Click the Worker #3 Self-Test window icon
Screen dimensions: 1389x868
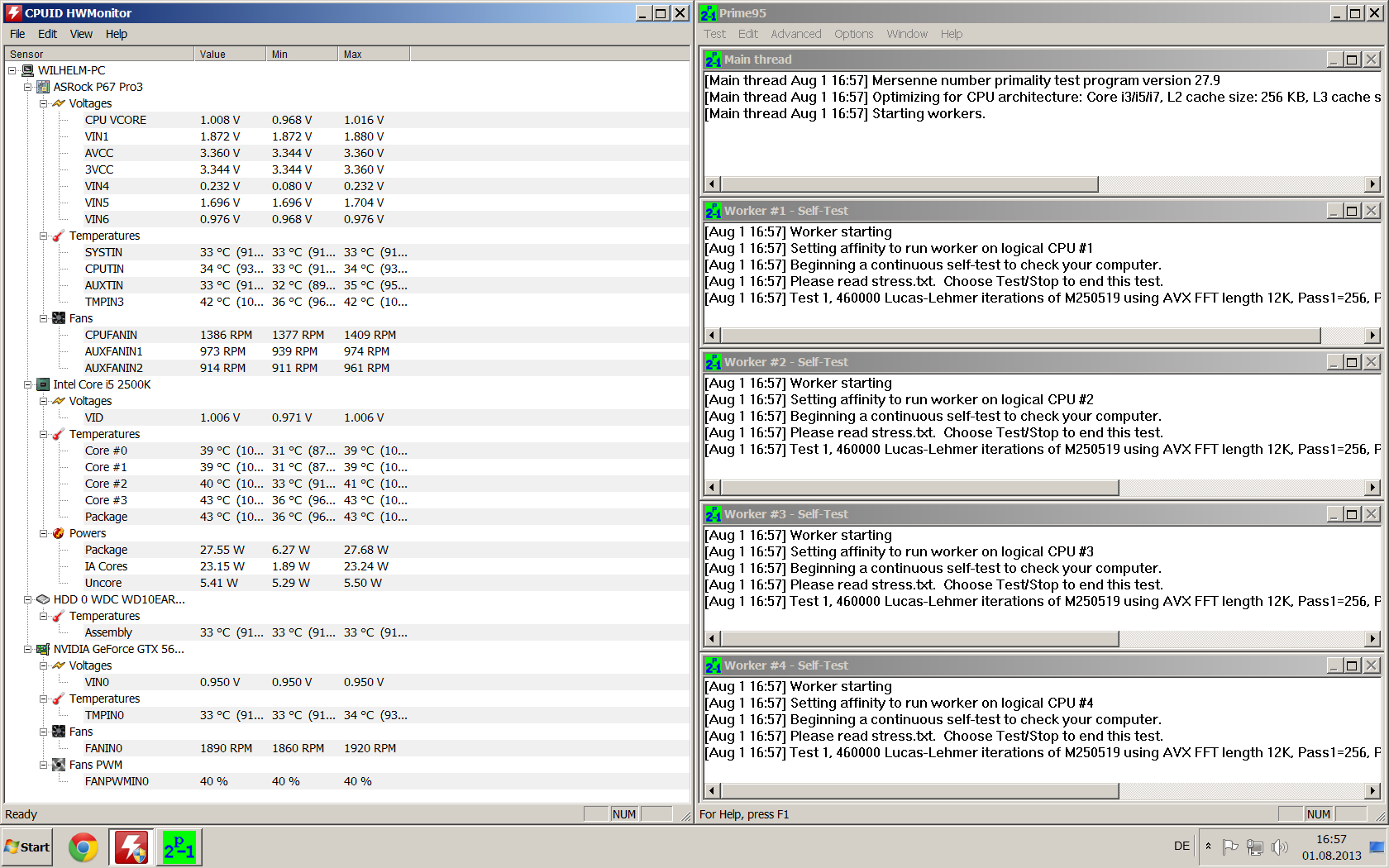714,514
